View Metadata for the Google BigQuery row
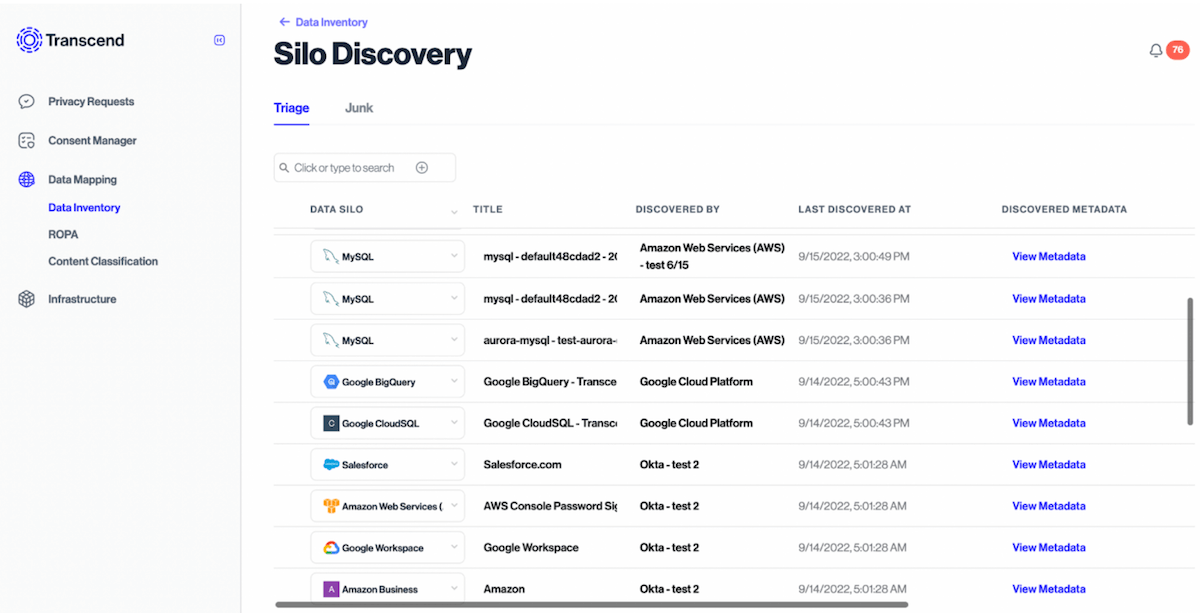Viewport: 1200px width, 613px height. 1048,382
